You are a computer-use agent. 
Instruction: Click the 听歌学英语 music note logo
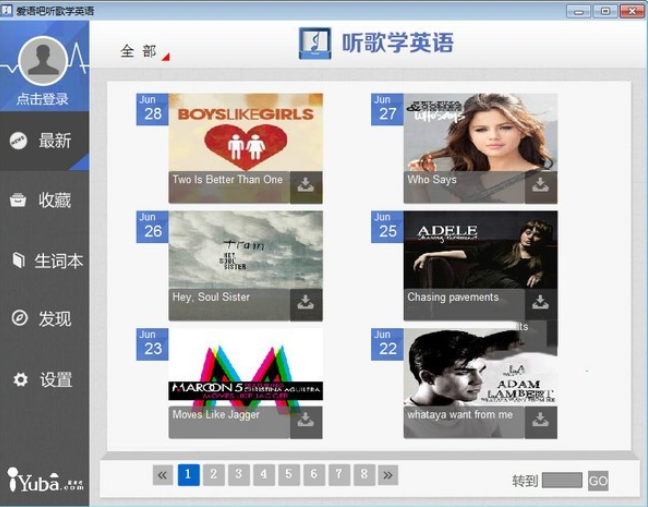pos(315,43)
